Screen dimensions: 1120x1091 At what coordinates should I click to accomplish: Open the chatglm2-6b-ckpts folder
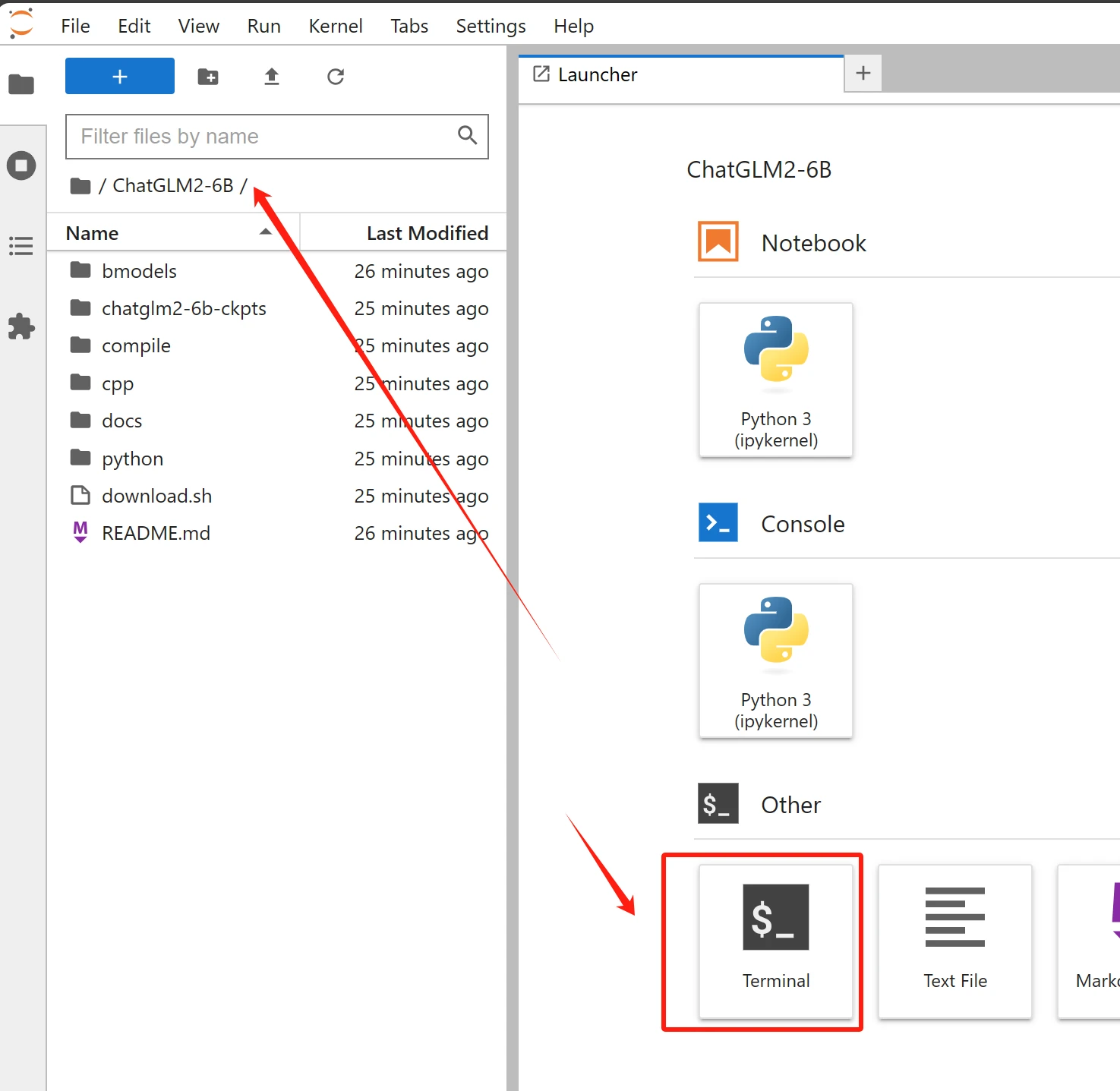(184, 308)
